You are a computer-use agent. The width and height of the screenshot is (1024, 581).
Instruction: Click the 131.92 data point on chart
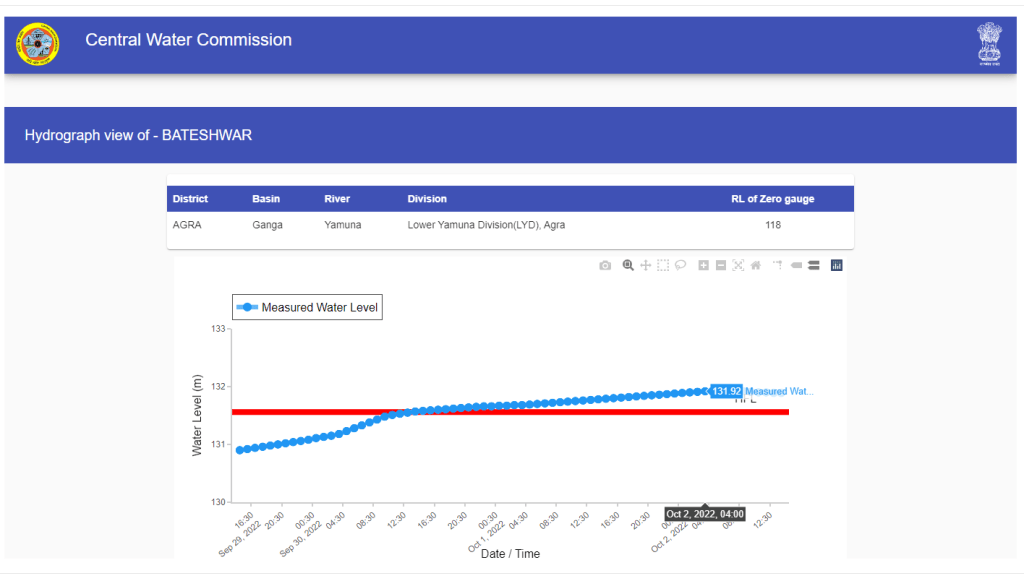coord(706,391)
